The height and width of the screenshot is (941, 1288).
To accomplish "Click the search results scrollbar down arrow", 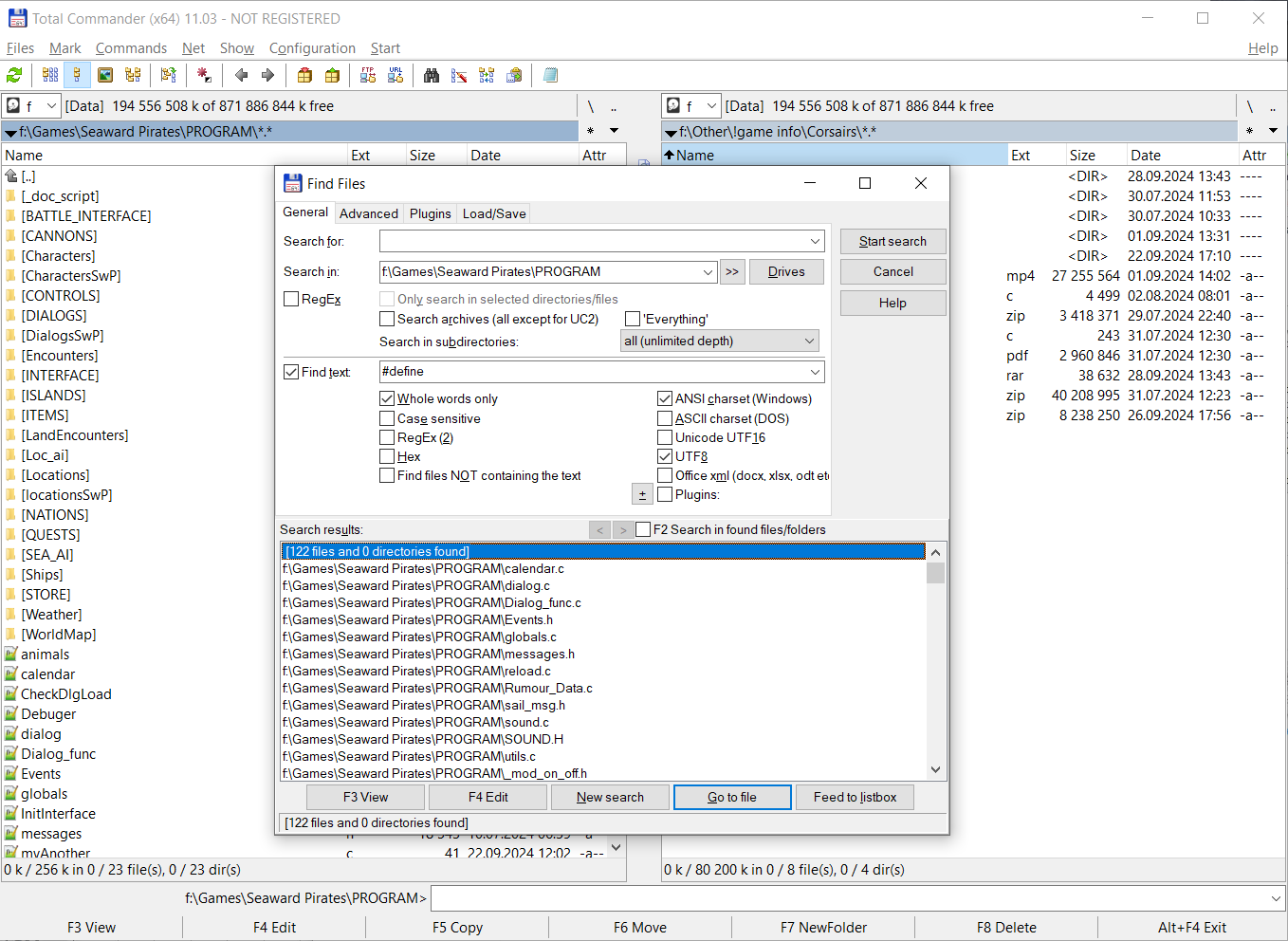I will pyautogui.click(x=935, y=770).
